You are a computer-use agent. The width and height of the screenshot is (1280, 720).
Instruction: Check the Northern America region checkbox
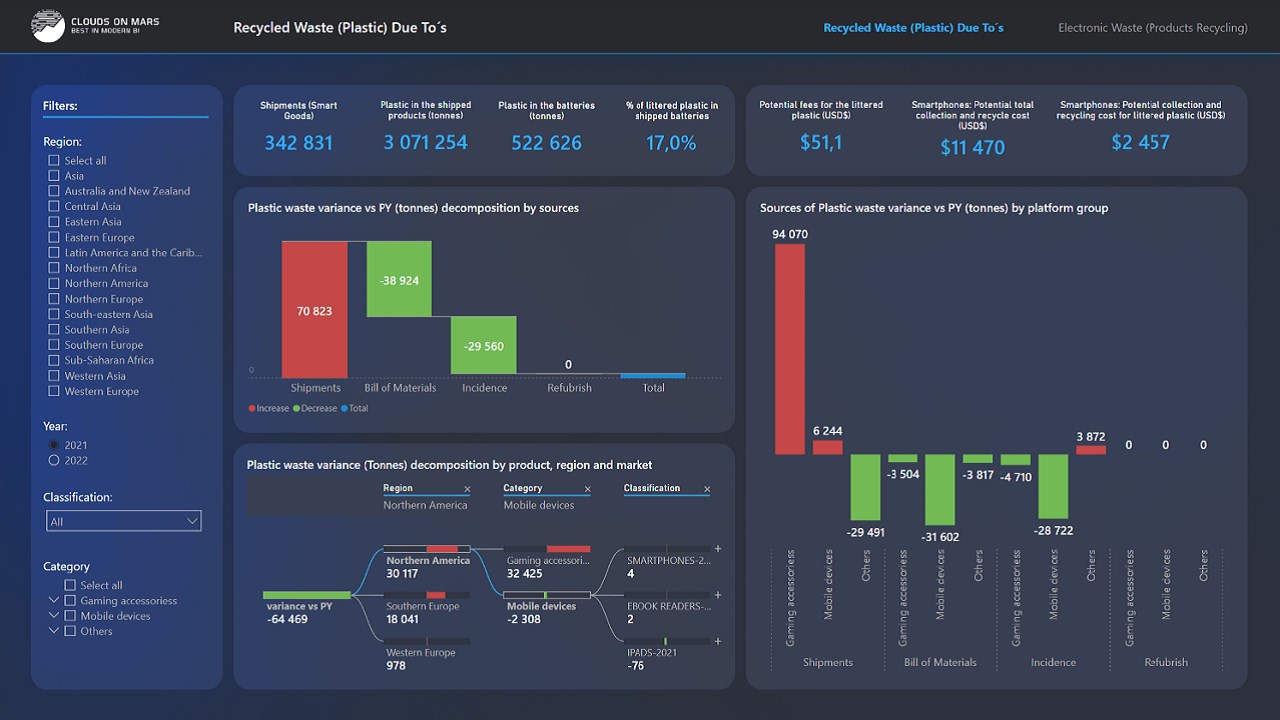point(54,283)
